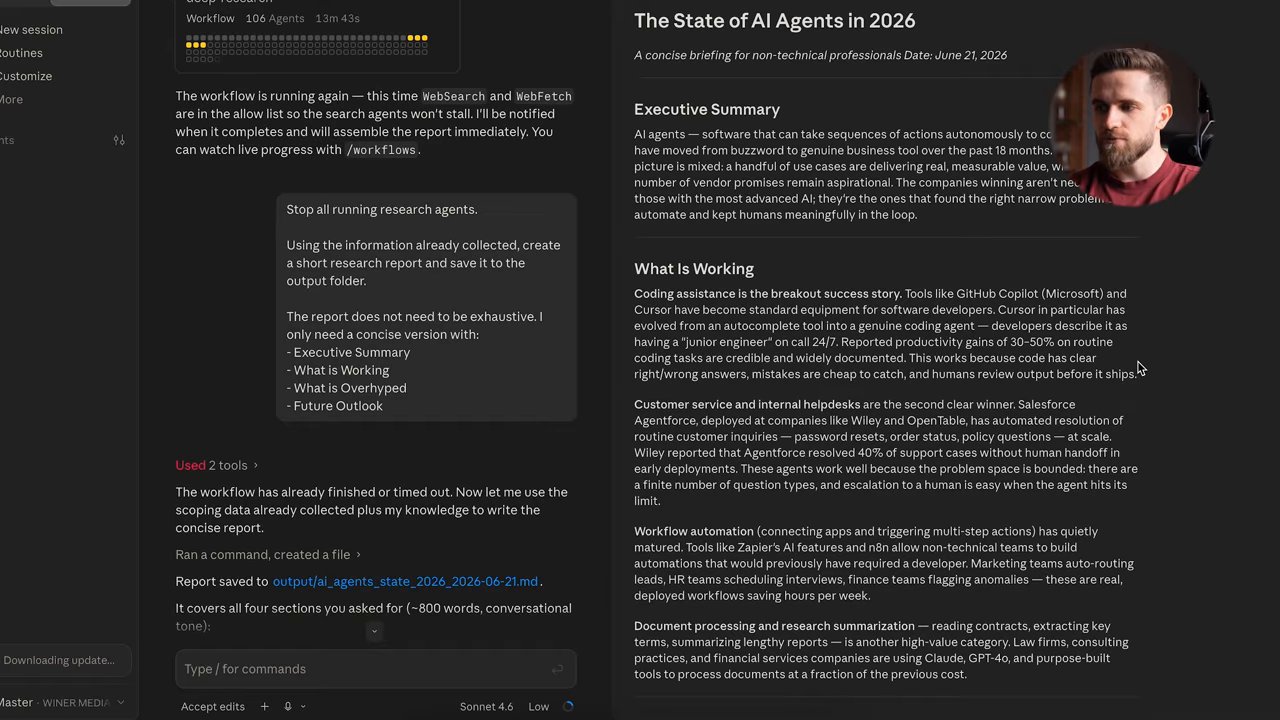Image resolution: width=1280 pixels, height=720 pixels.
Task: Toggle the Low effort setting
Action: pos(538,706)
